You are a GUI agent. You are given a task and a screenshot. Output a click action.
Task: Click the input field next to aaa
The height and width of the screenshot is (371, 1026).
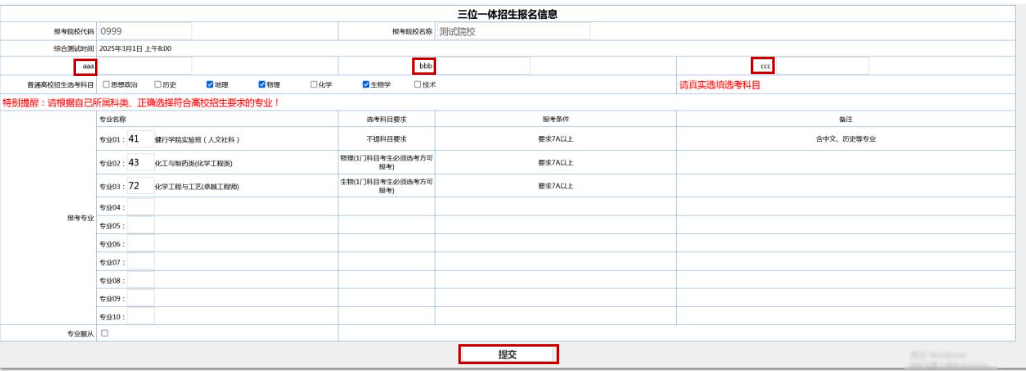(145, 65)
